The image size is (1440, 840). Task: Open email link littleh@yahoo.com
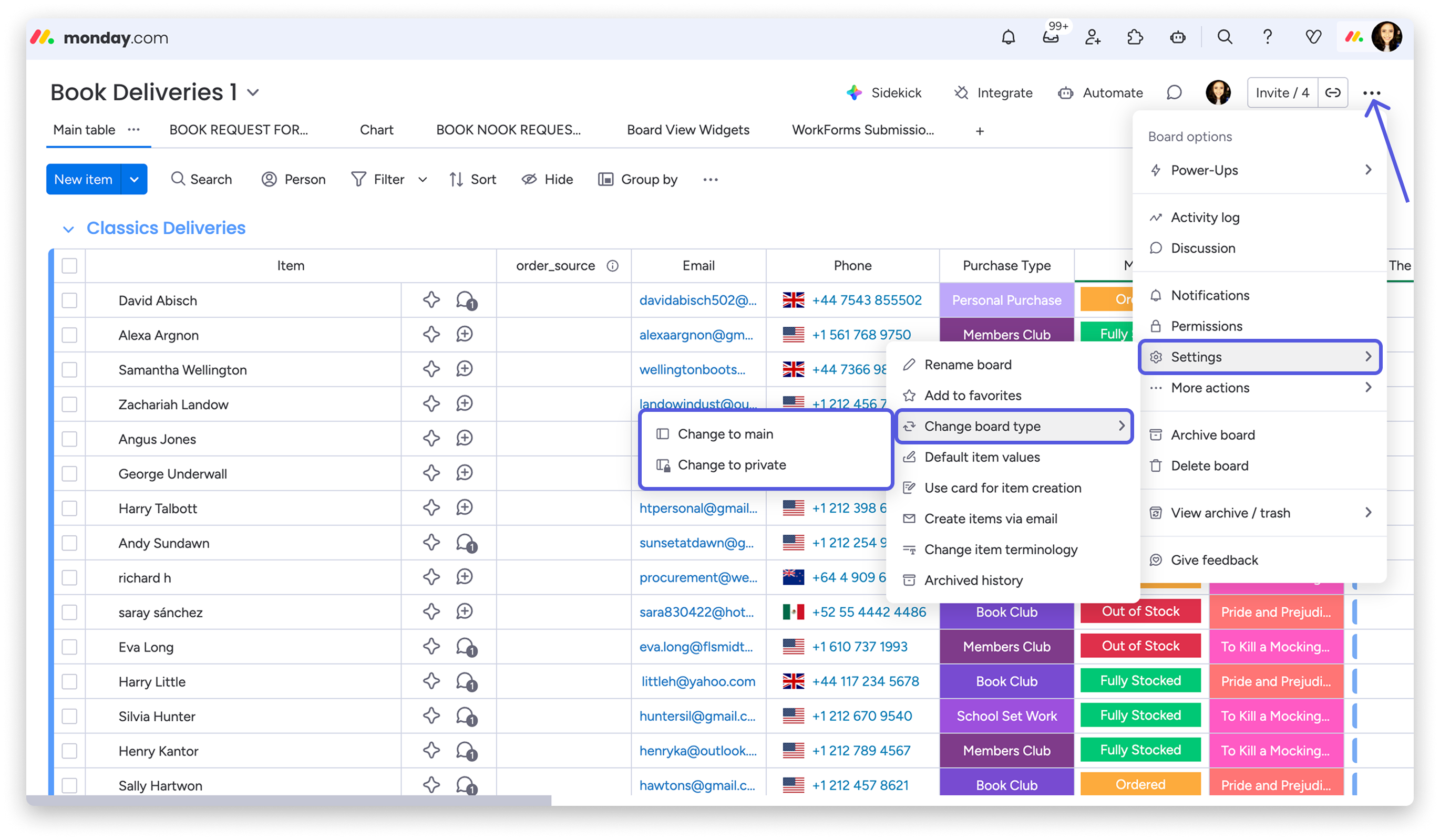coord(698,681)
